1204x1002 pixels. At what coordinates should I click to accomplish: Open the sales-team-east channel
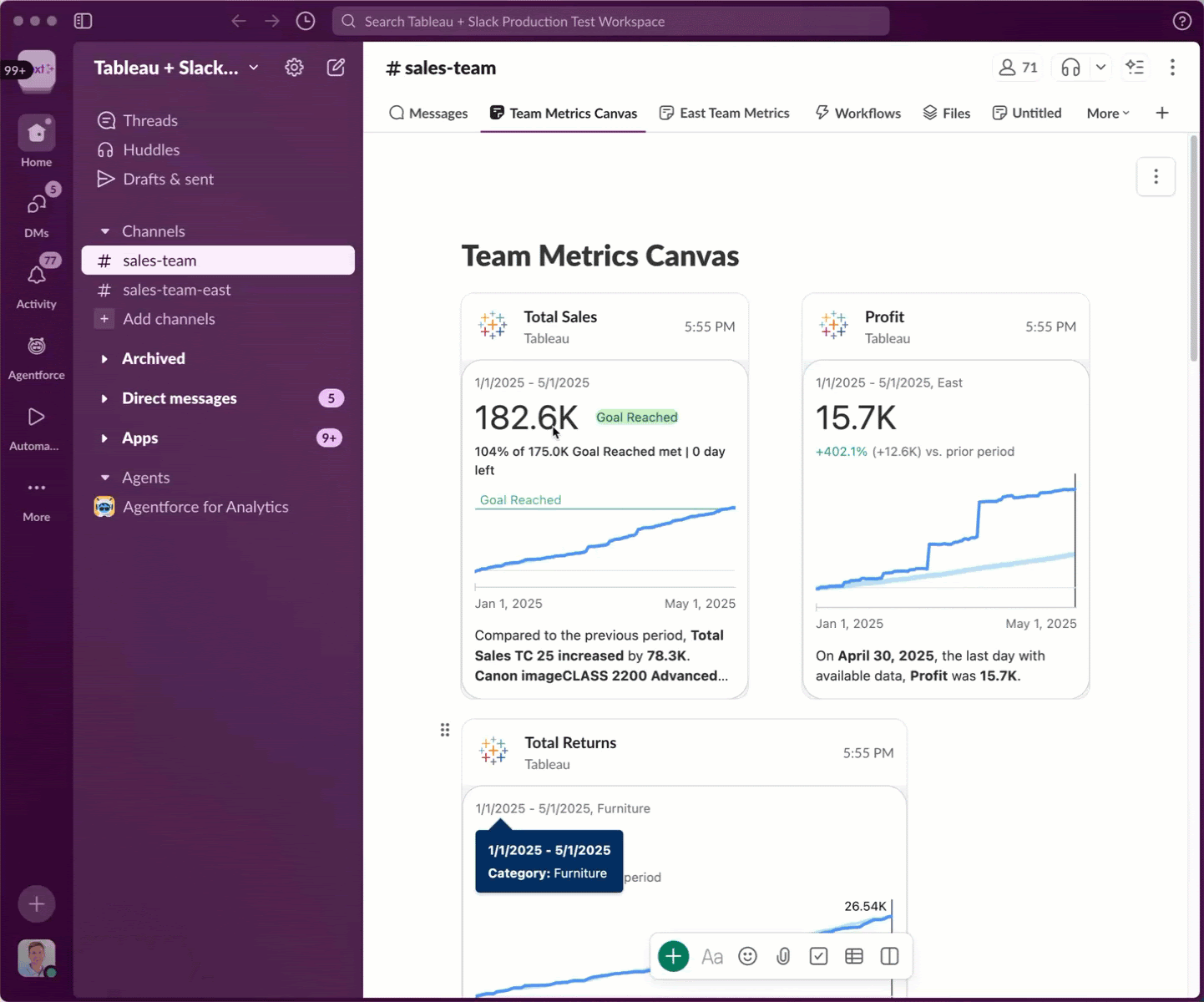coord(176,290)
